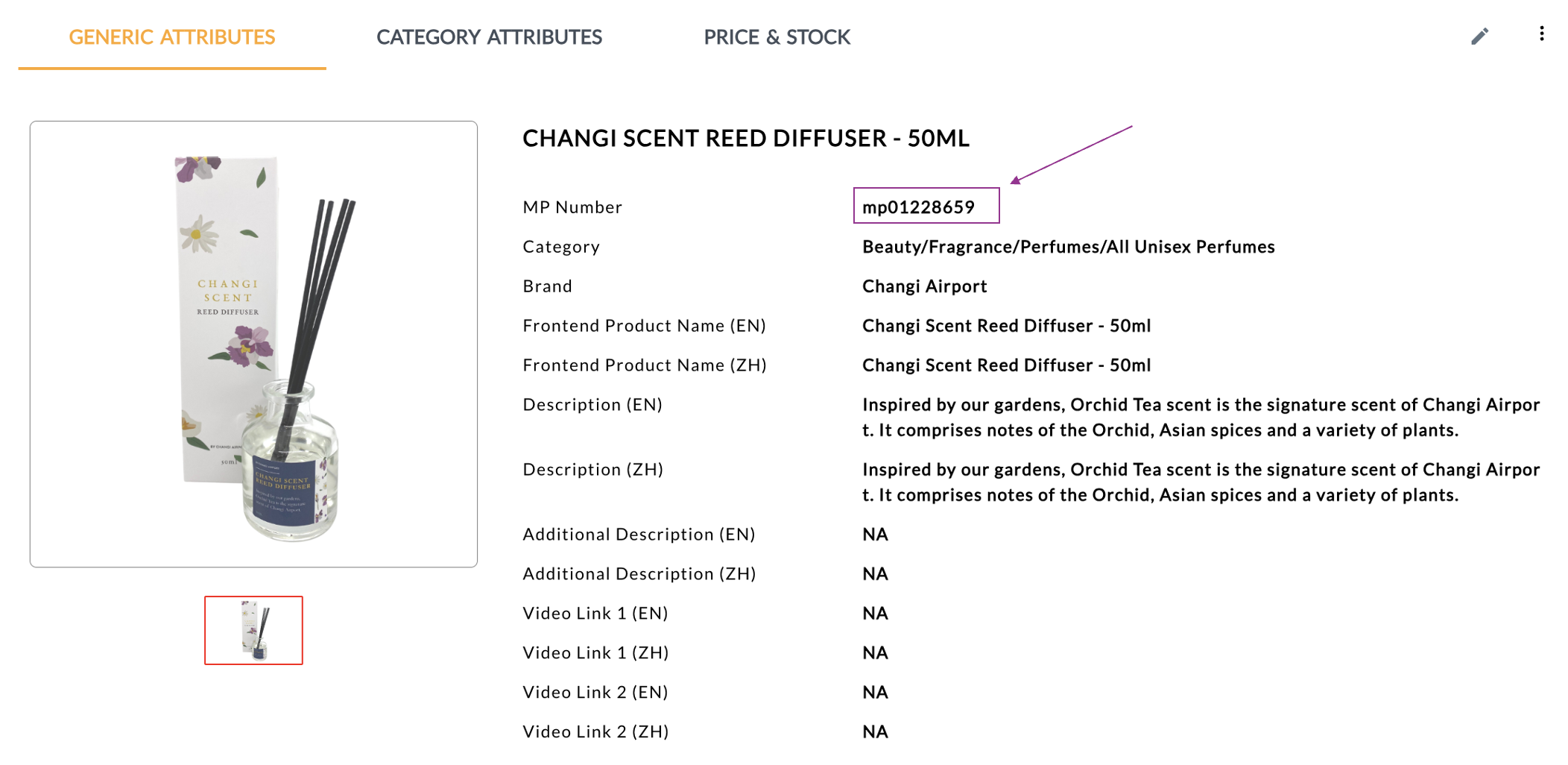1568x765 pixels.
Task: Click the Video Link 1 (EN) NA value
Action: [875, 614]
